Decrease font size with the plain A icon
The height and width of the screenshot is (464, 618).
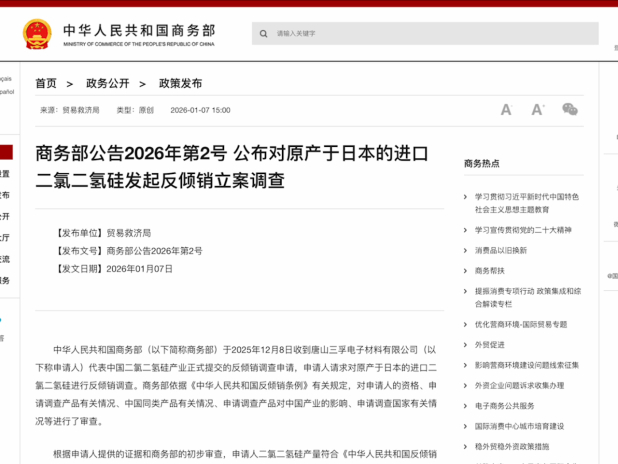click(x=506, y=110)
